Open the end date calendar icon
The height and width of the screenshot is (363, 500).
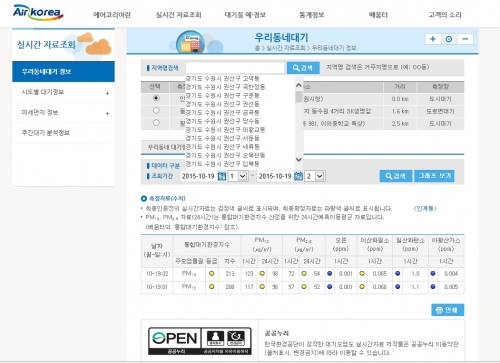coord(299,176)
